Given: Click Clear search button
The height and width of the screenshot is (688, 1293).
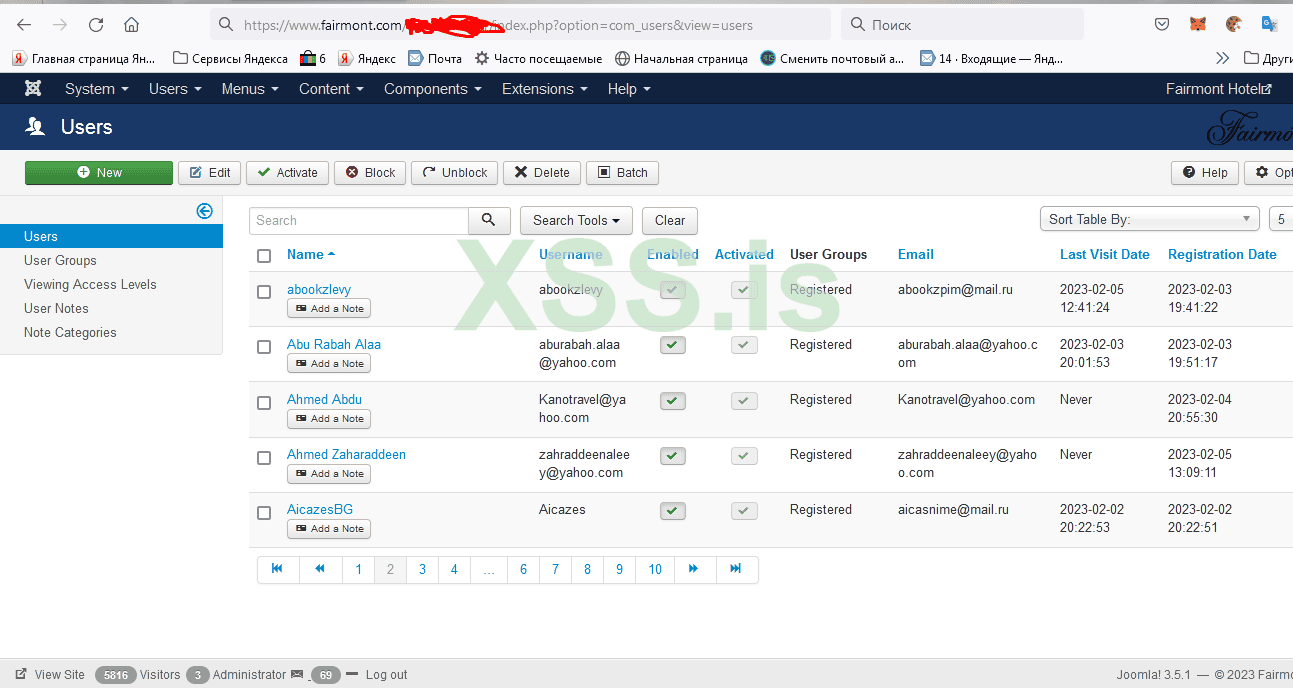Looking at the screenshot, I should point(670,221).
